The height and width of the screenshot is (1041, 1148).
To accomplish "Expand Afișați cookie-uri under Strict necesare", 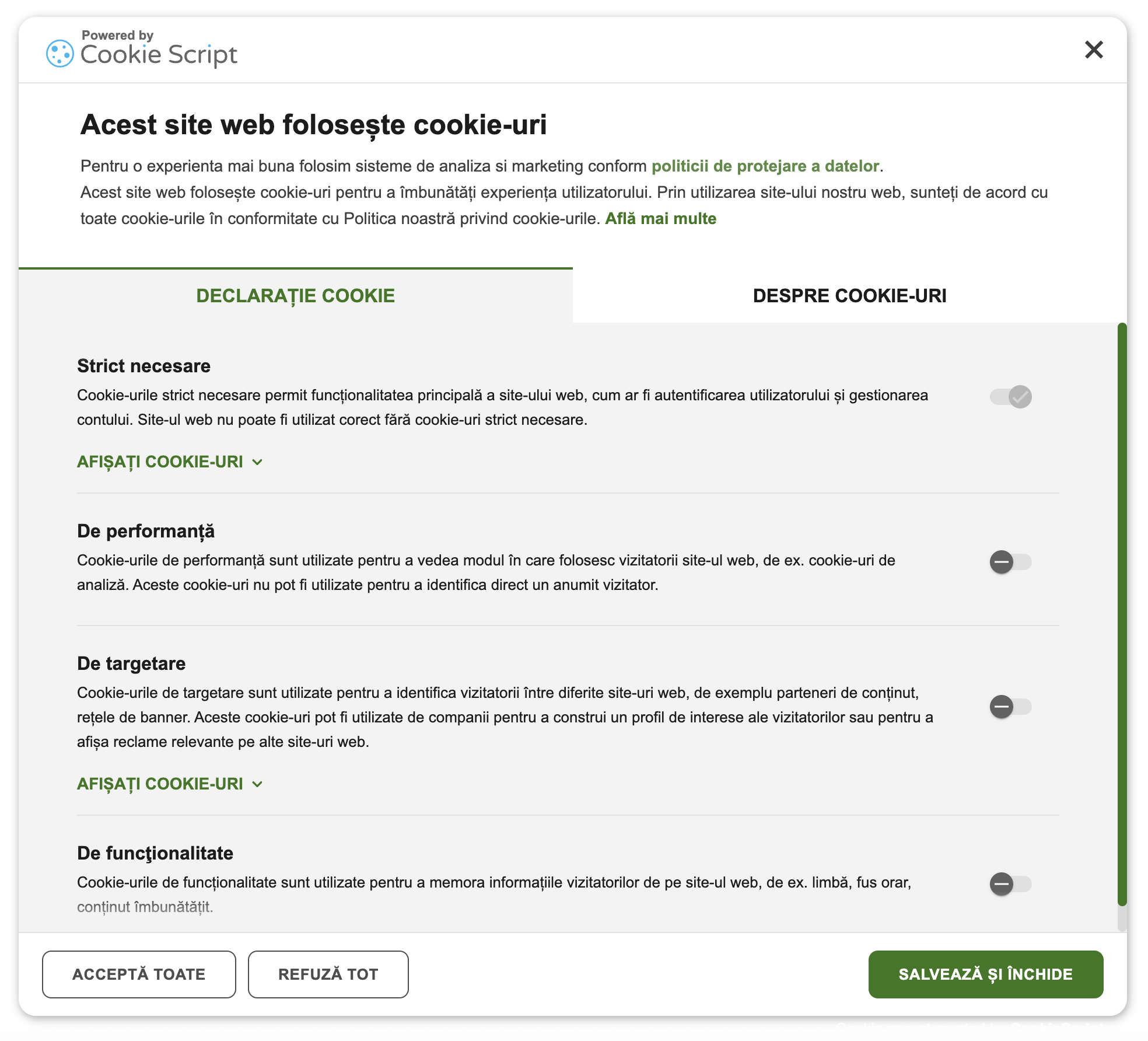I will pyautogui.click(x=160, y=462).
